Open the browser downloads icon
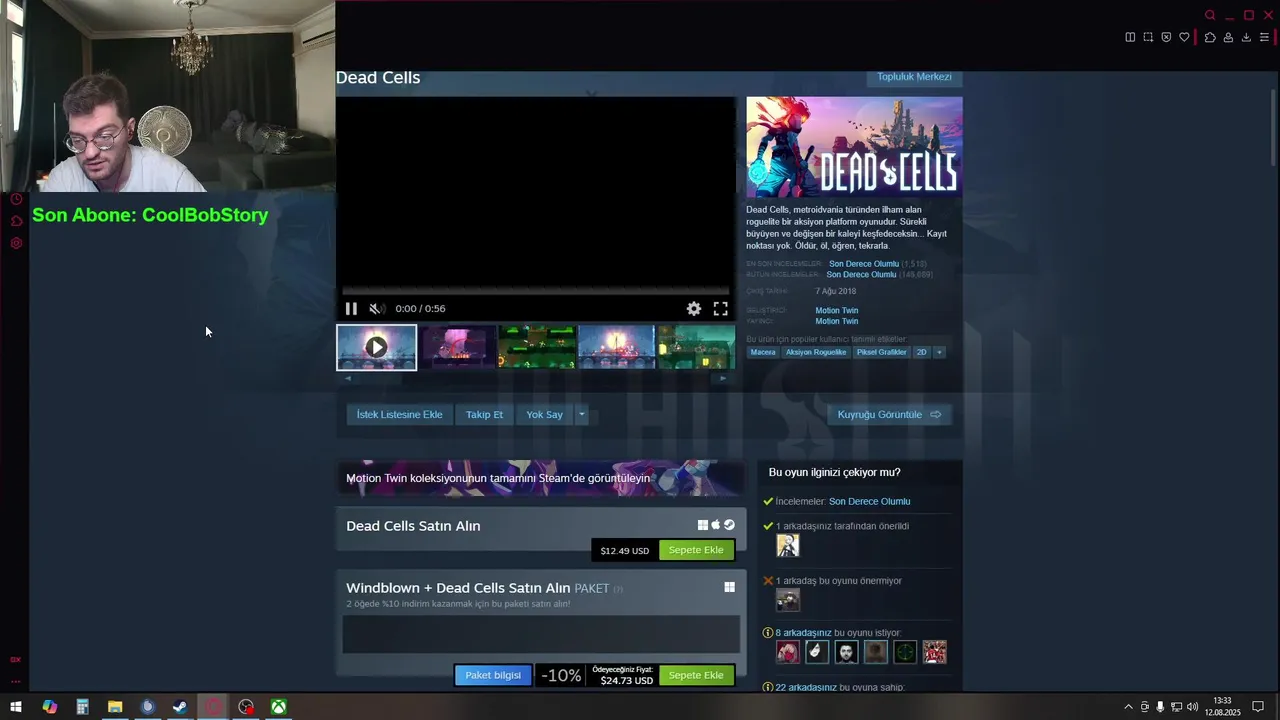 coord(1246,37)
